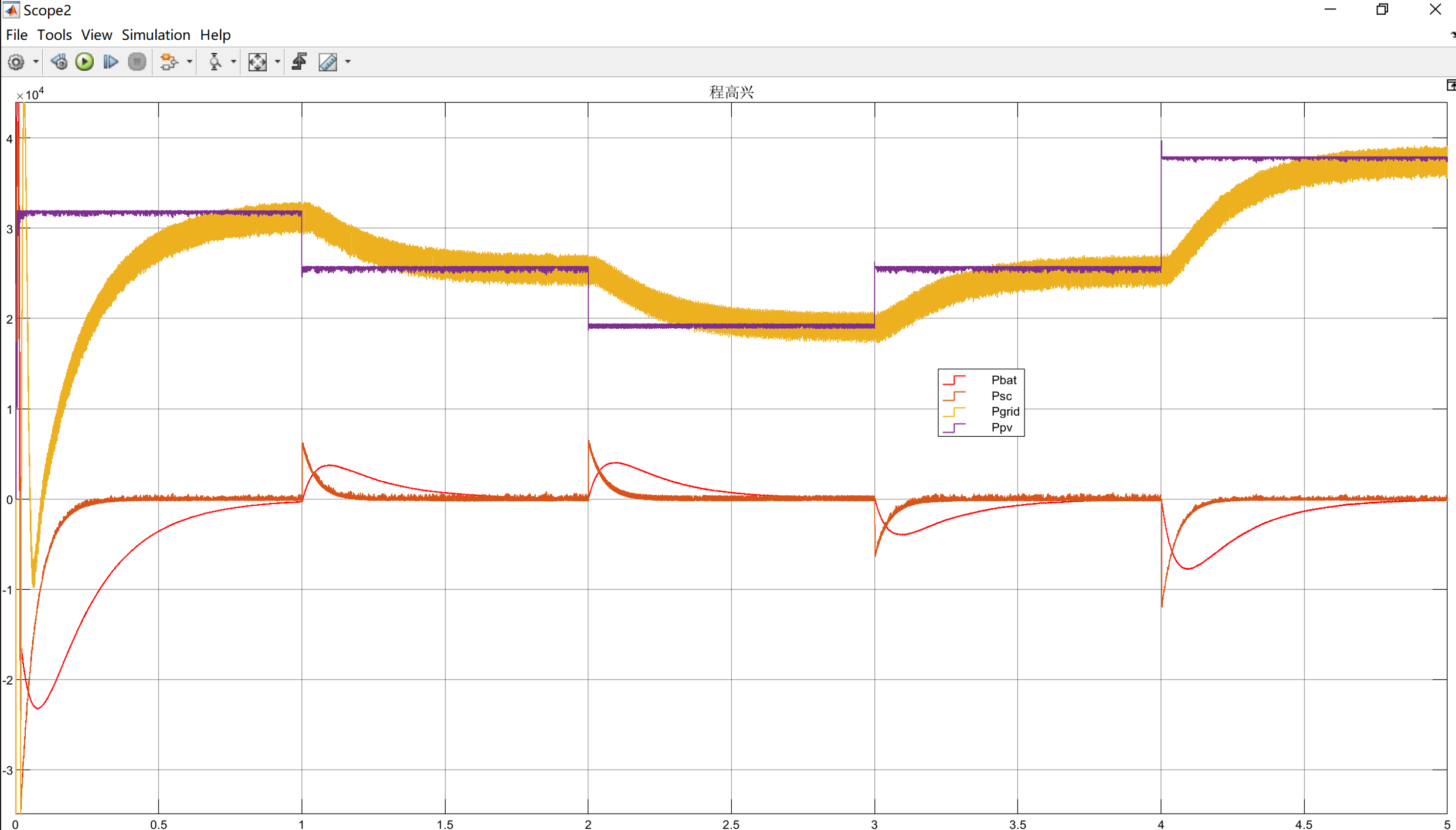Screen dimensions: 1456x830
Task: Click Highlight Simulink Block icon
Action: (169, 62)
